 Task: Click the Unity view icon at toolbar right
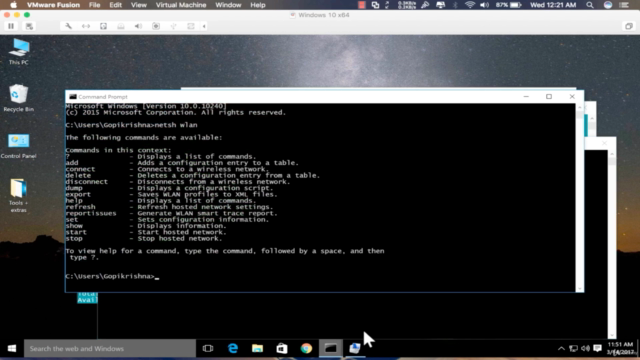coord(629,26)
